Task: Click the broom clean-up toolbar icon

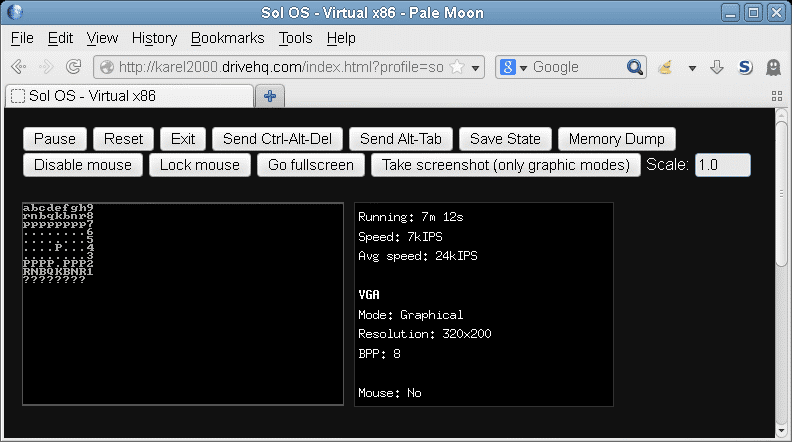Action: click(665, 67)
